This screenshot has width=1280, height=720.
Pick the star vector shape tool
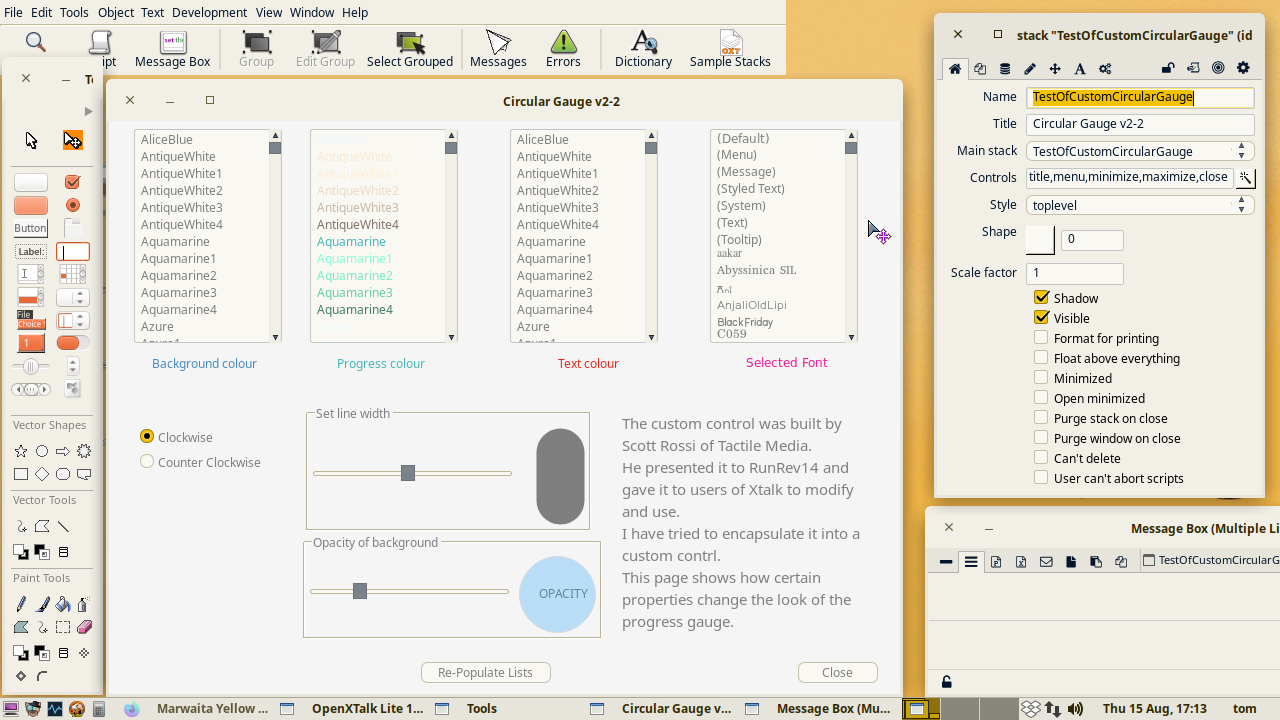[x=21, y=451]
